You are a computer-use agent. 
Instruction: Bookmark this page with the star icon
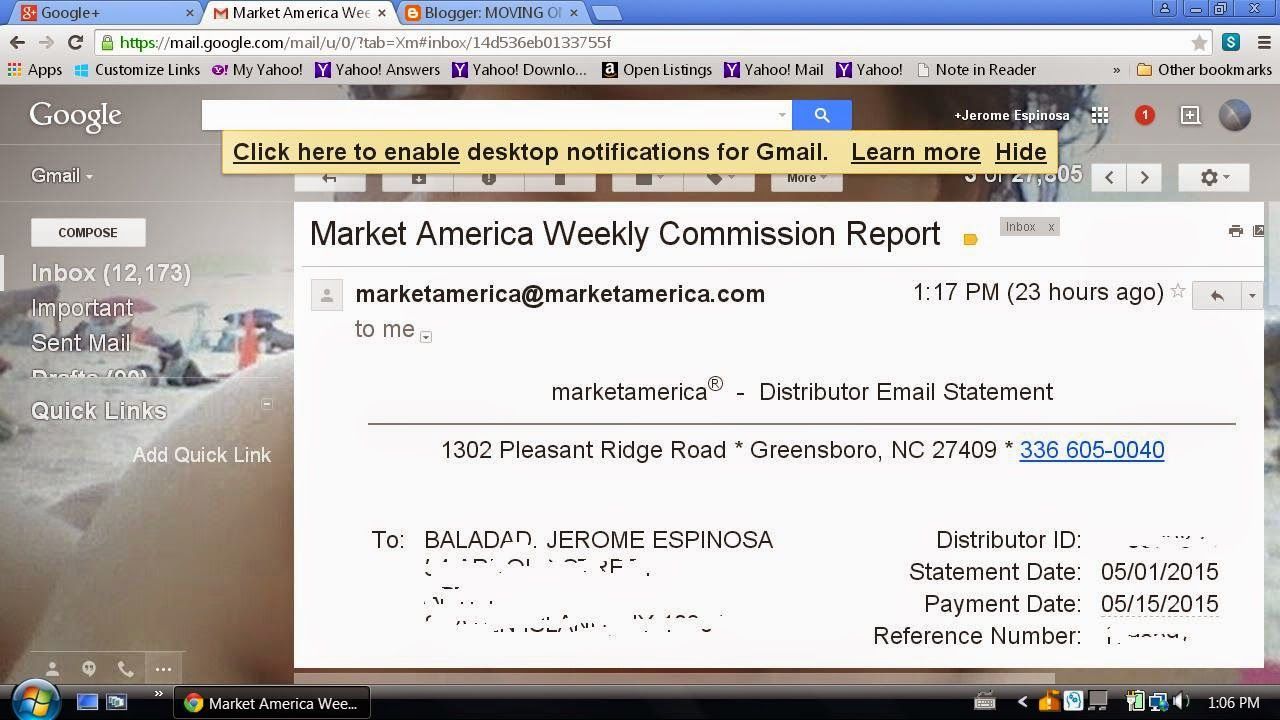[1199, 42]
